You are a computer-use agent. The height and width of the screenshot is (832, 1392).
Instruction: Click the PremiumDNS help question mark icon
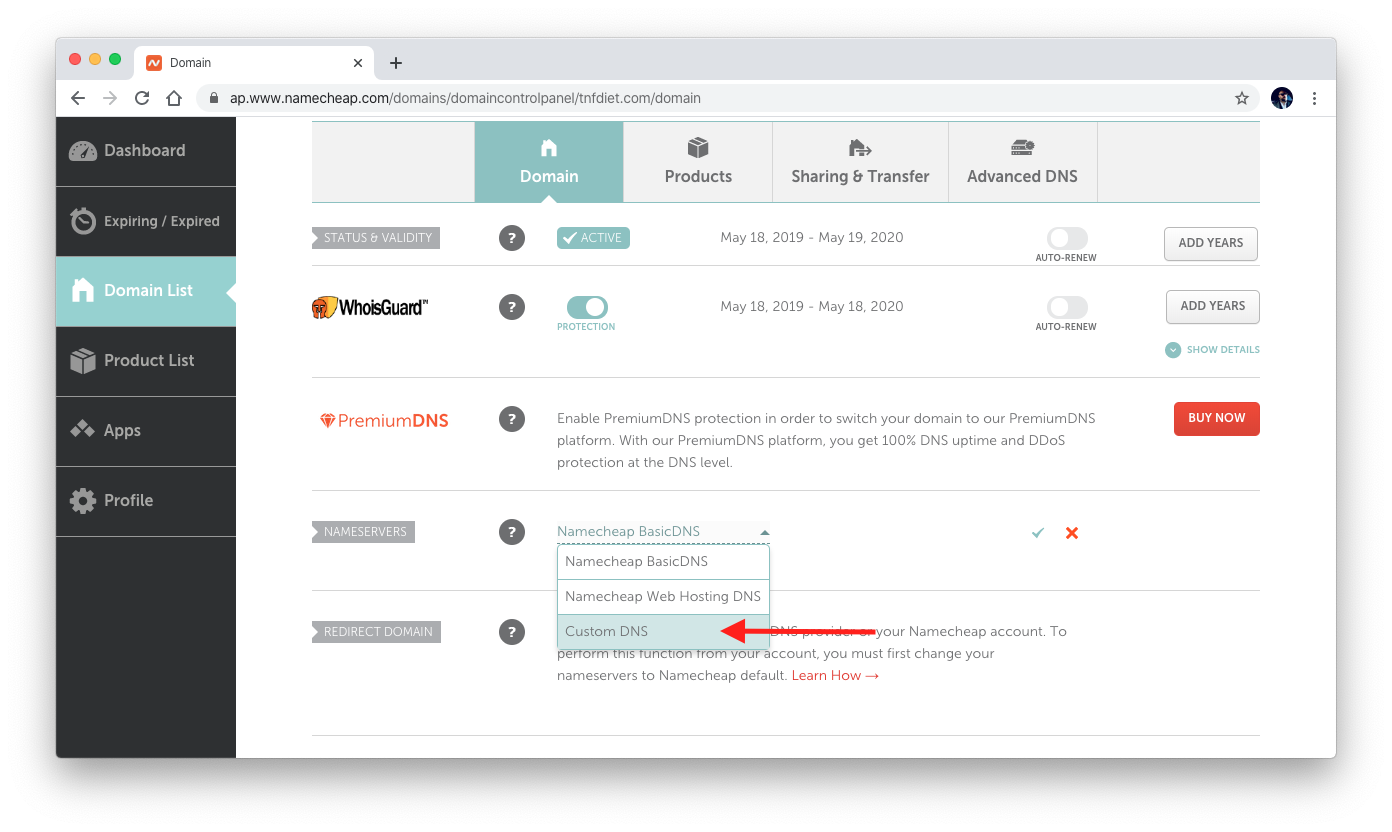coord(511,419)
